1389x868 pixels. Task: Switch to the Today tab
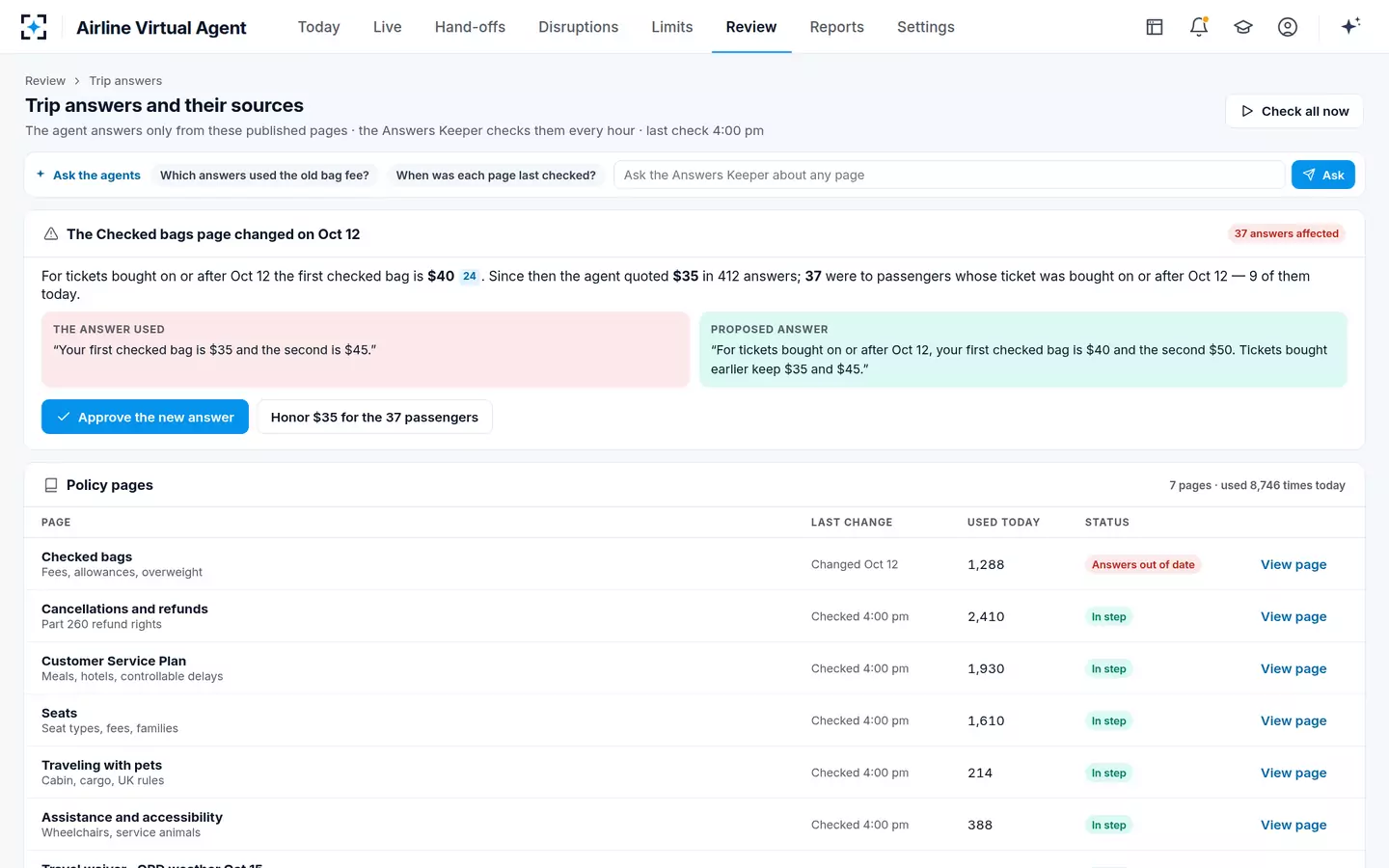click(x=319, y=27)
